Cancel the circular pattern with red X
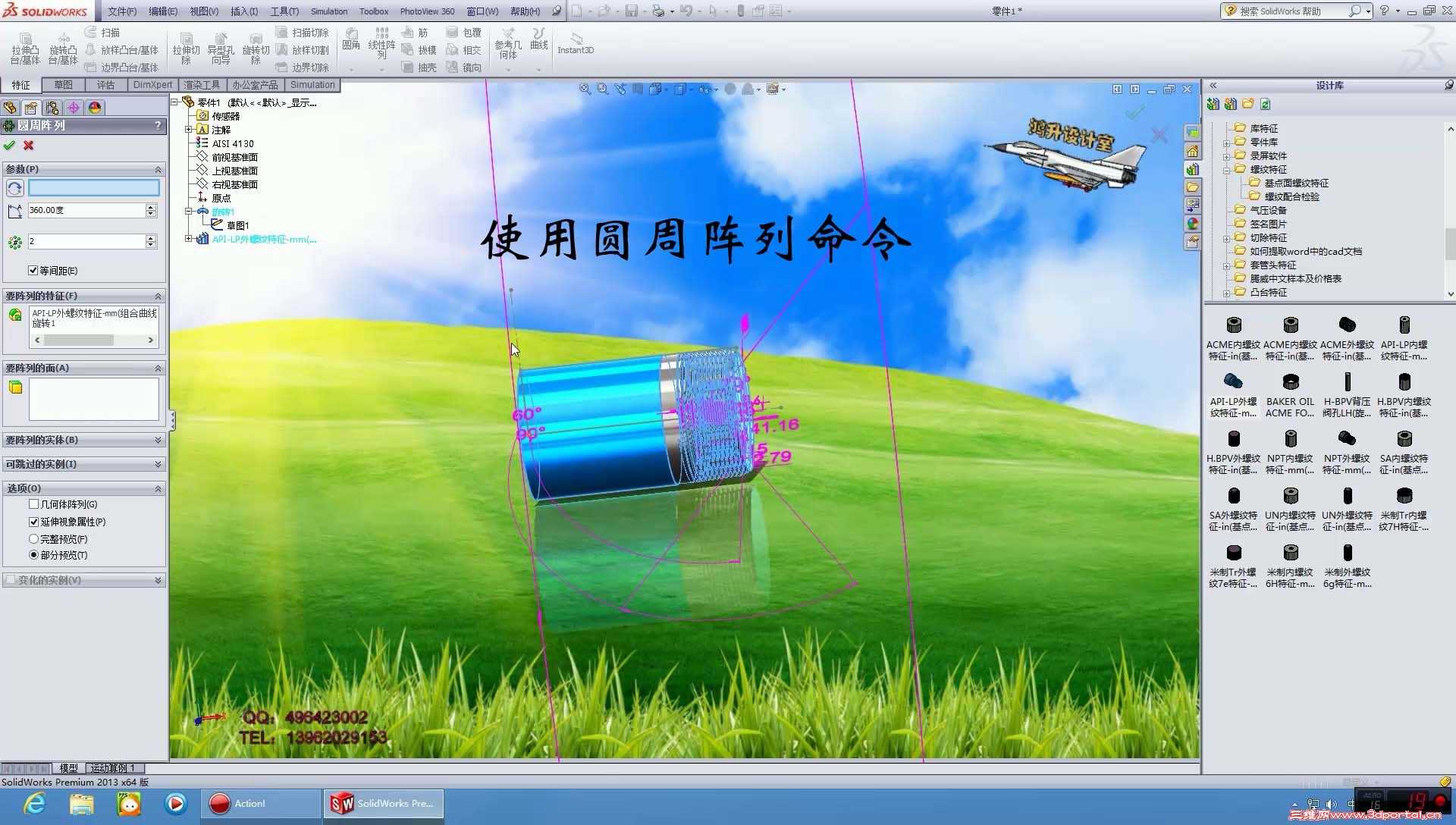The height and width of the screenshot is (825, 1456). point(29,146)
